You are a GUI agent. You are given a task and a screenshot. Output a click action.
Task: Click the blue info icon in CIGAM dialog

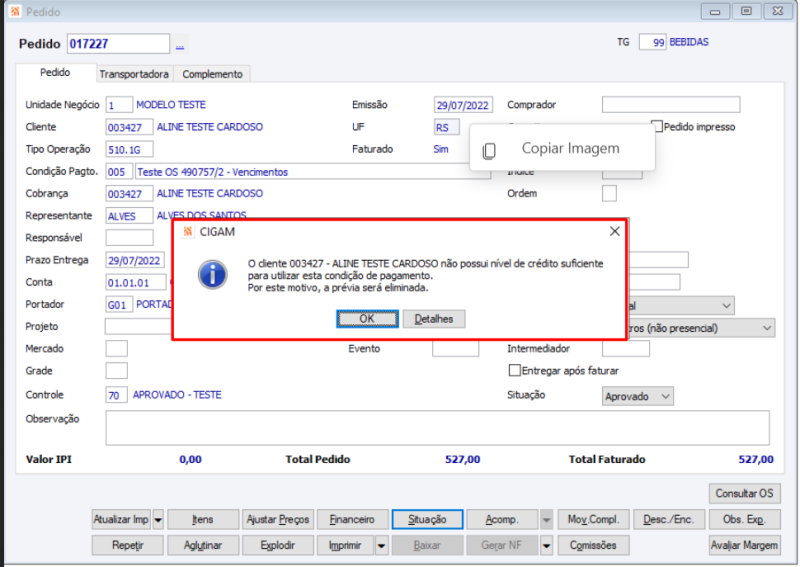tap(213, 275)
